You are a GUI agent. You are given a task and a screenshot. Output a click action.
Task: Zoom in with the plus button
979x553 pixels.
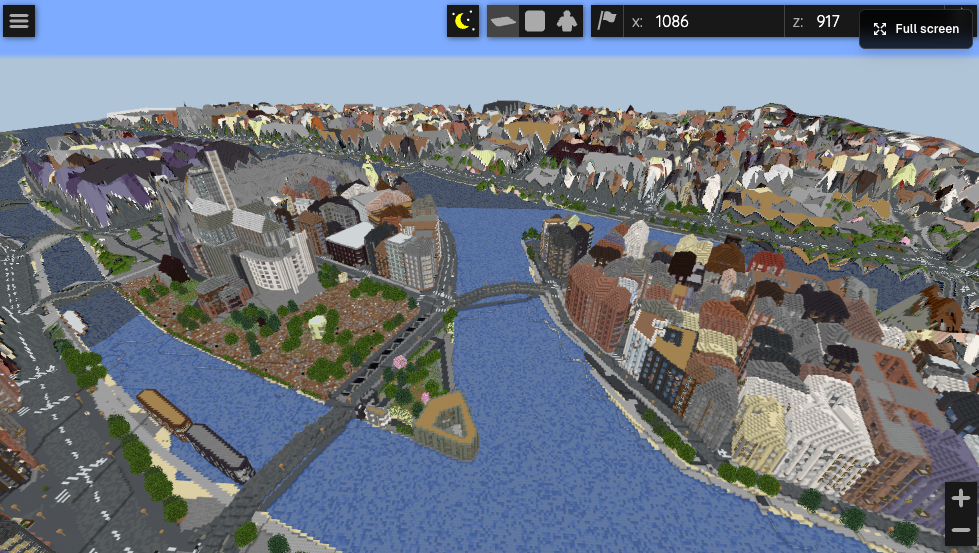pos(961,498)
